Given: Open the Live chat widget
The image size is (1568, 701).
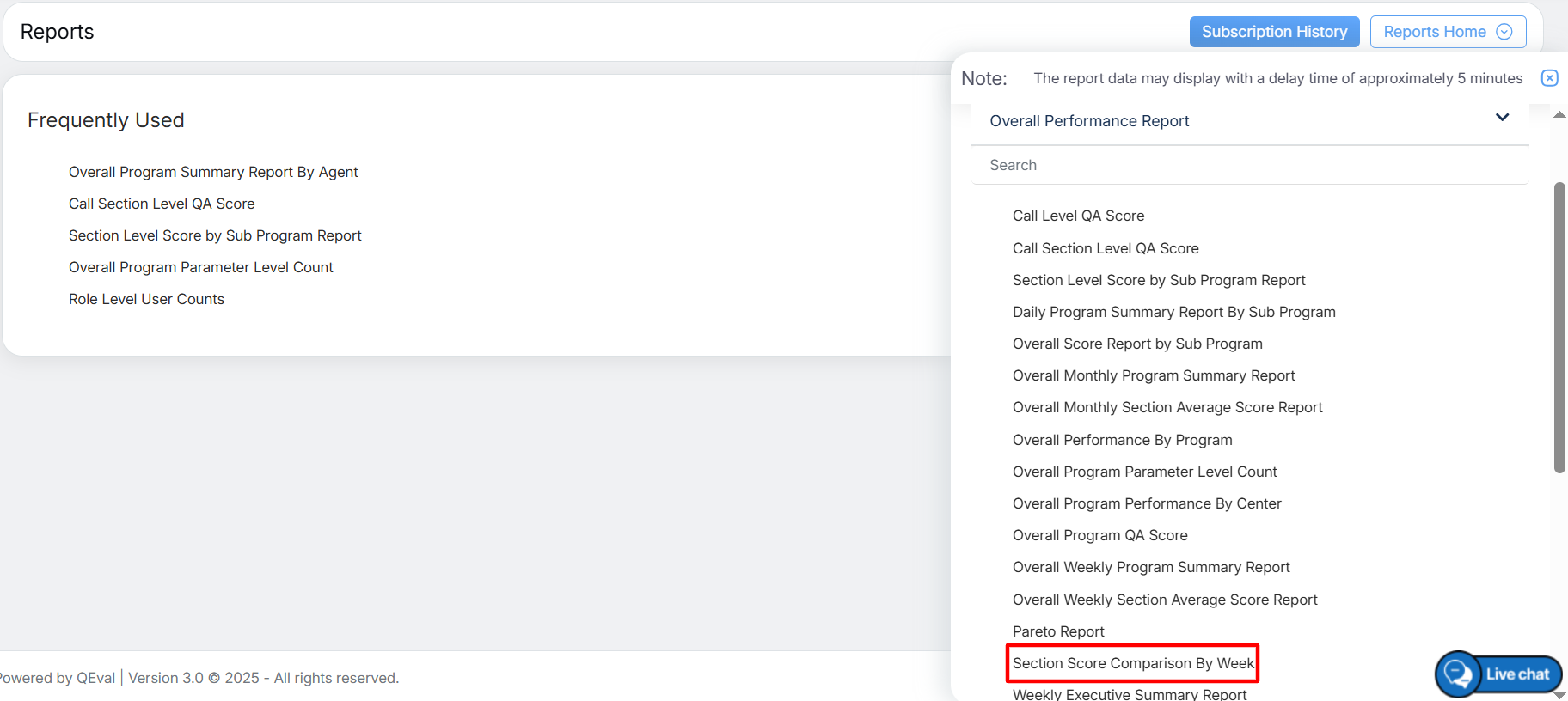Looking at the screenshot, I should [1498, 674].
